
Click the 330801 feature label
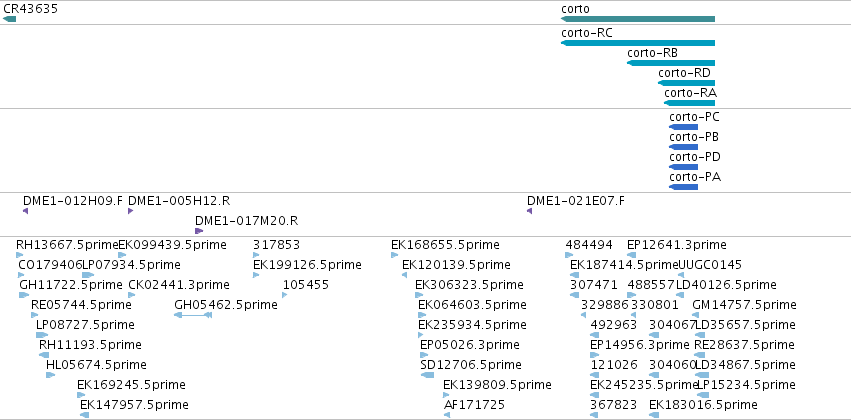pos(655,305)
